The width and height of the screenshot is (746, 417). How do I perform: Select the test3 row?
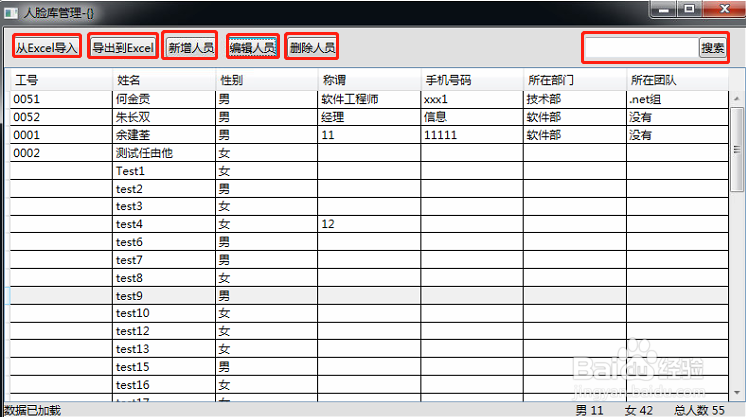369,206
